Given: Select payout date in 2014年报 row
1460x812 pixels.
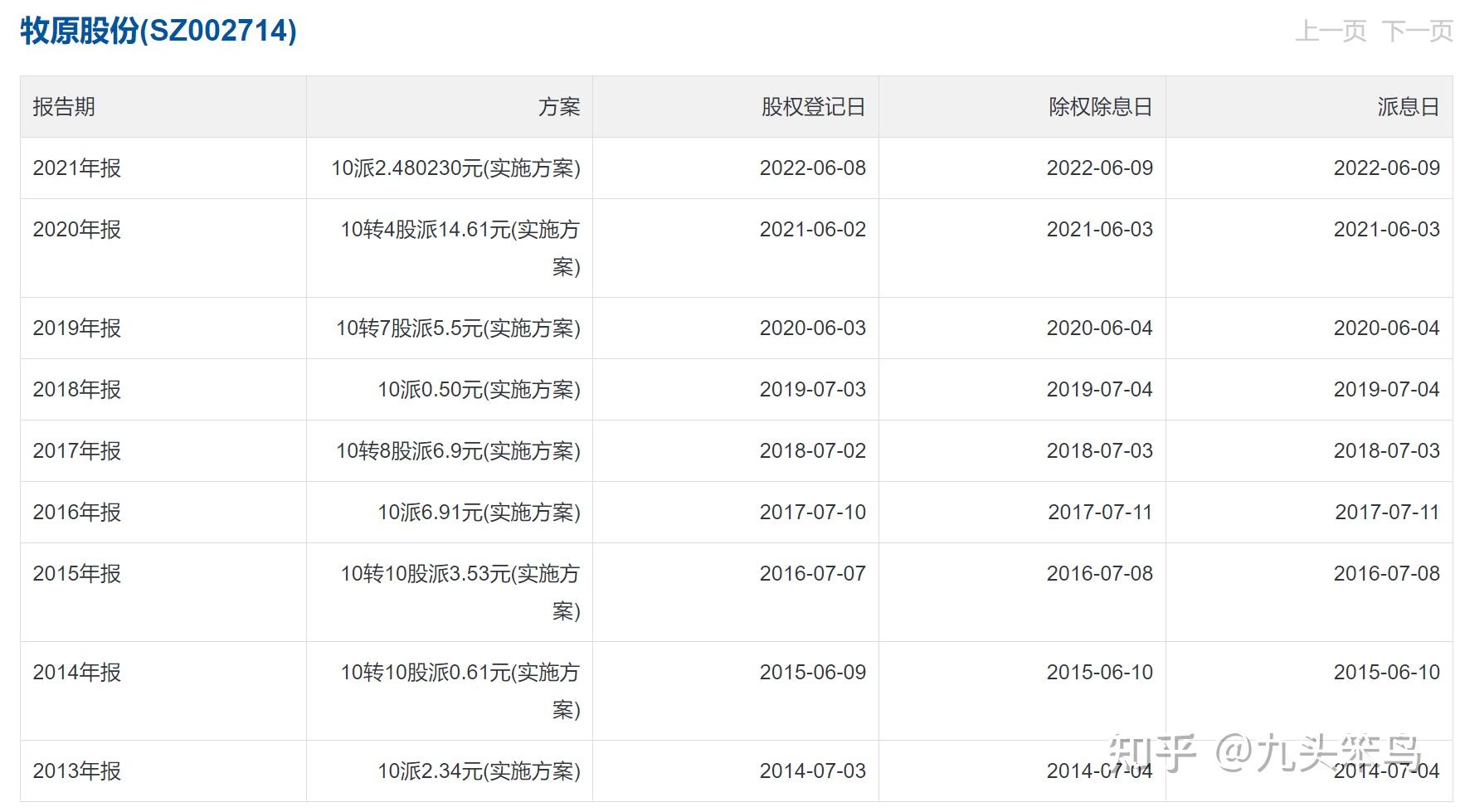Looking at the screenshot, I should coord(1387,673).
